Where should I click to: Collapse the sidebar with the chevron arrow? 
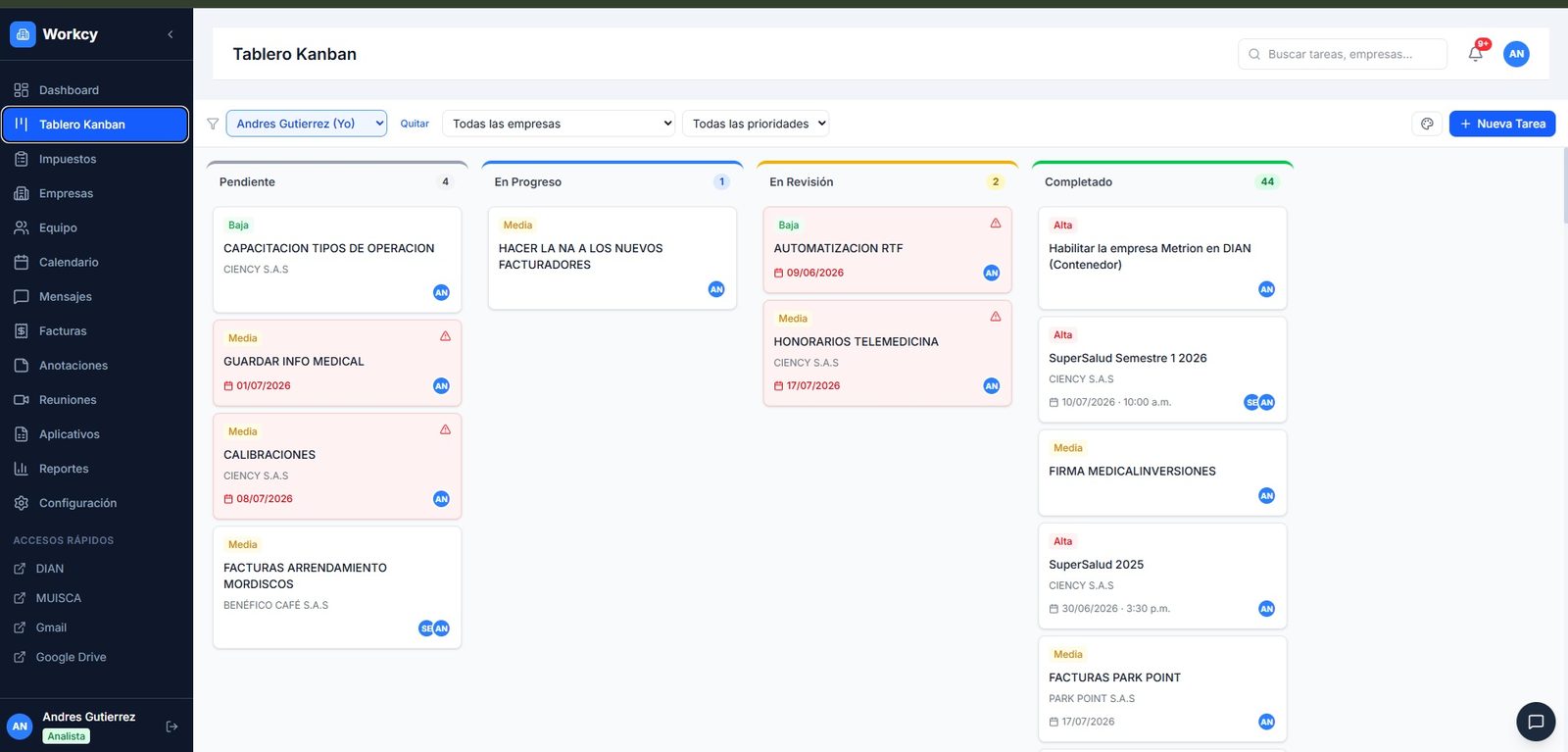(x=171, y=34)
